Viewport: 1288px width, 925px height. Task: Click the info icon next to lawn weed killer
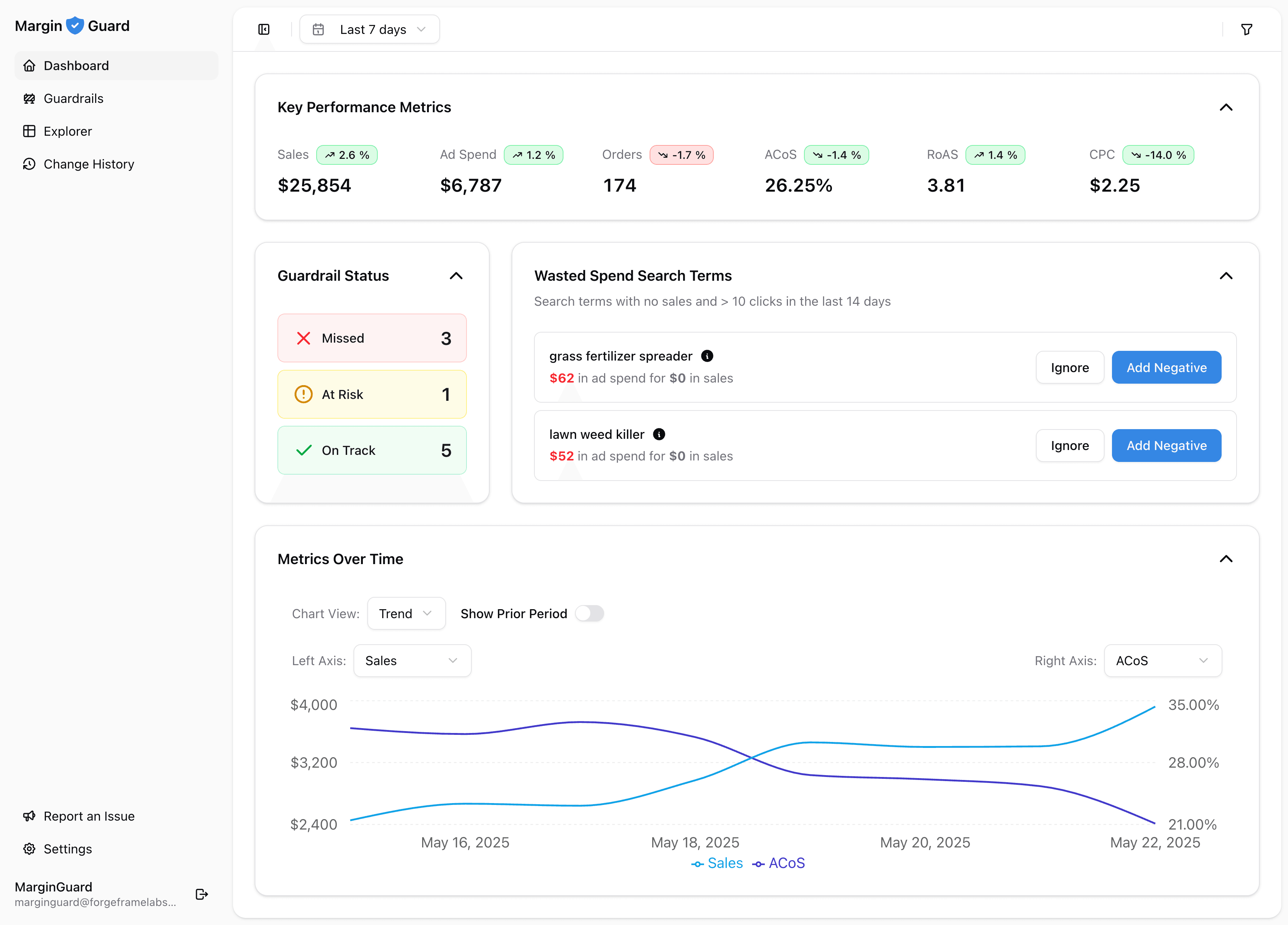pos(659,434)
